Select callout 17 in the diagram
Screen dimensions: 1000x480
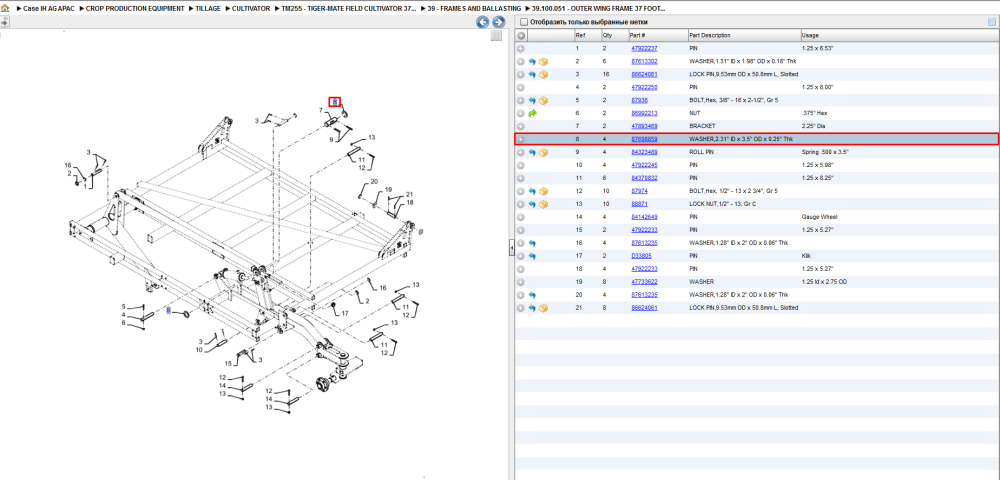click(344, 313)
